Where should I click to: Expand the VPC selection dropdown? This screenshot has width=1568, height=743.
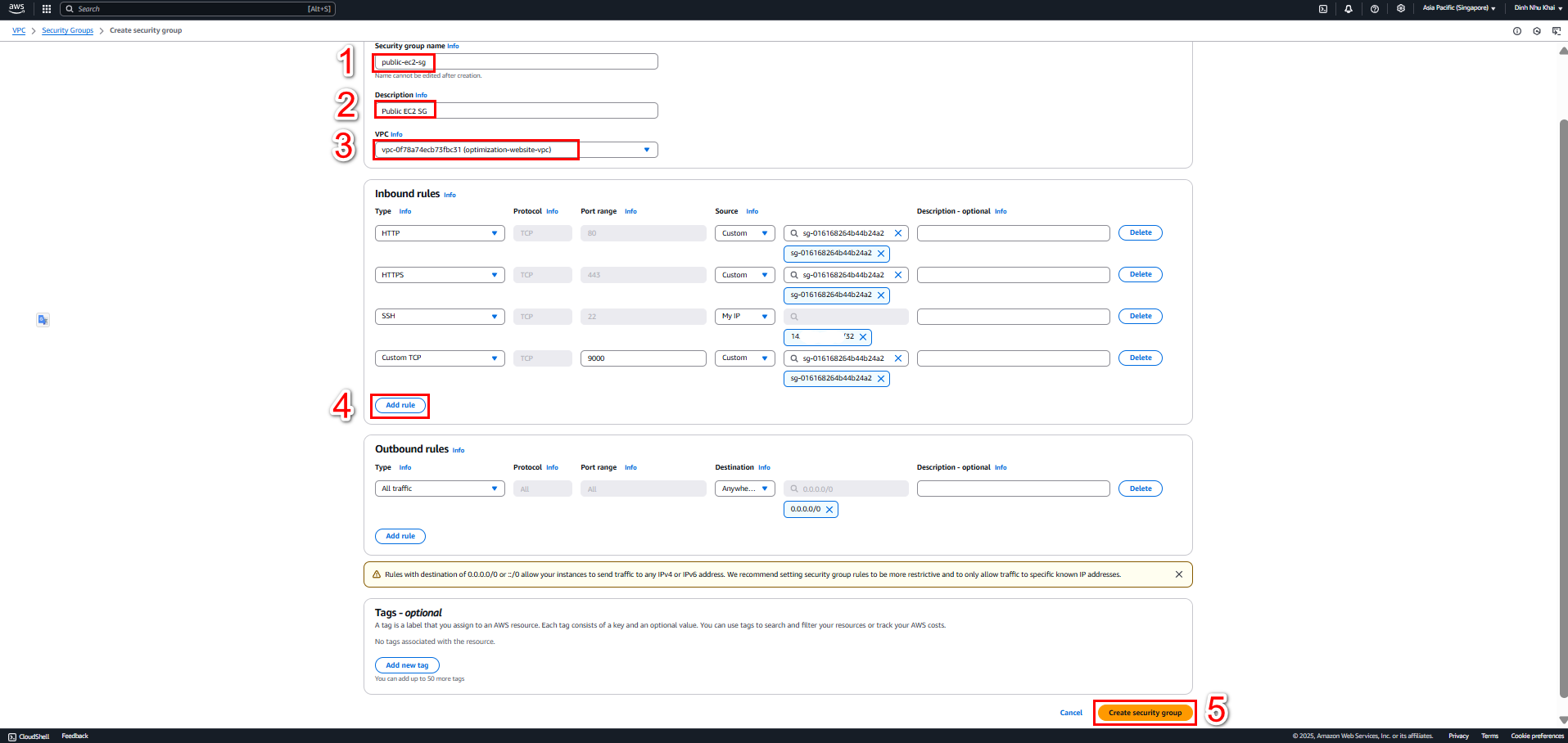click(x=517, y=150)
